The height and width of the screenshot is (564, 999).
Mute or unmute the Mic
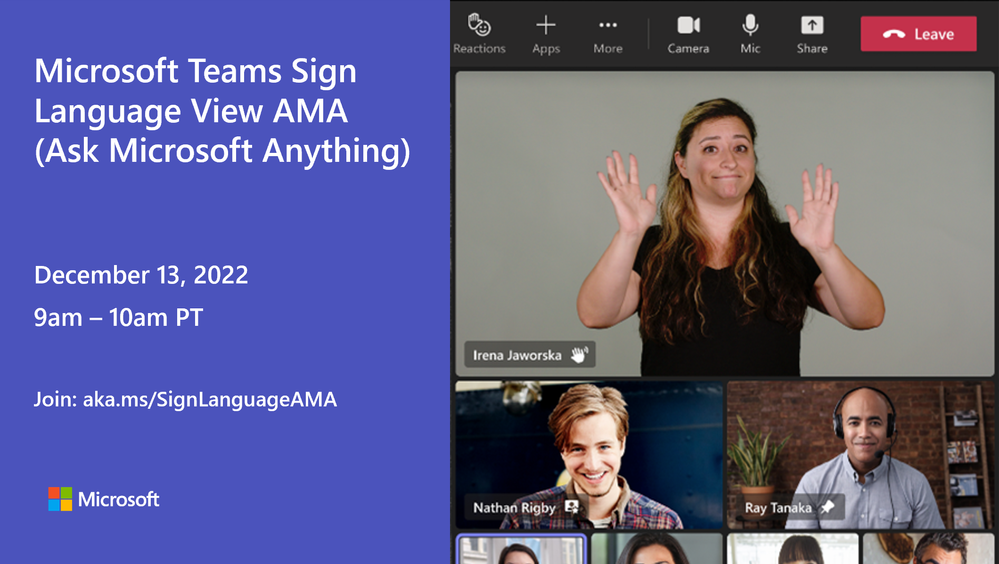click(750, 34)
